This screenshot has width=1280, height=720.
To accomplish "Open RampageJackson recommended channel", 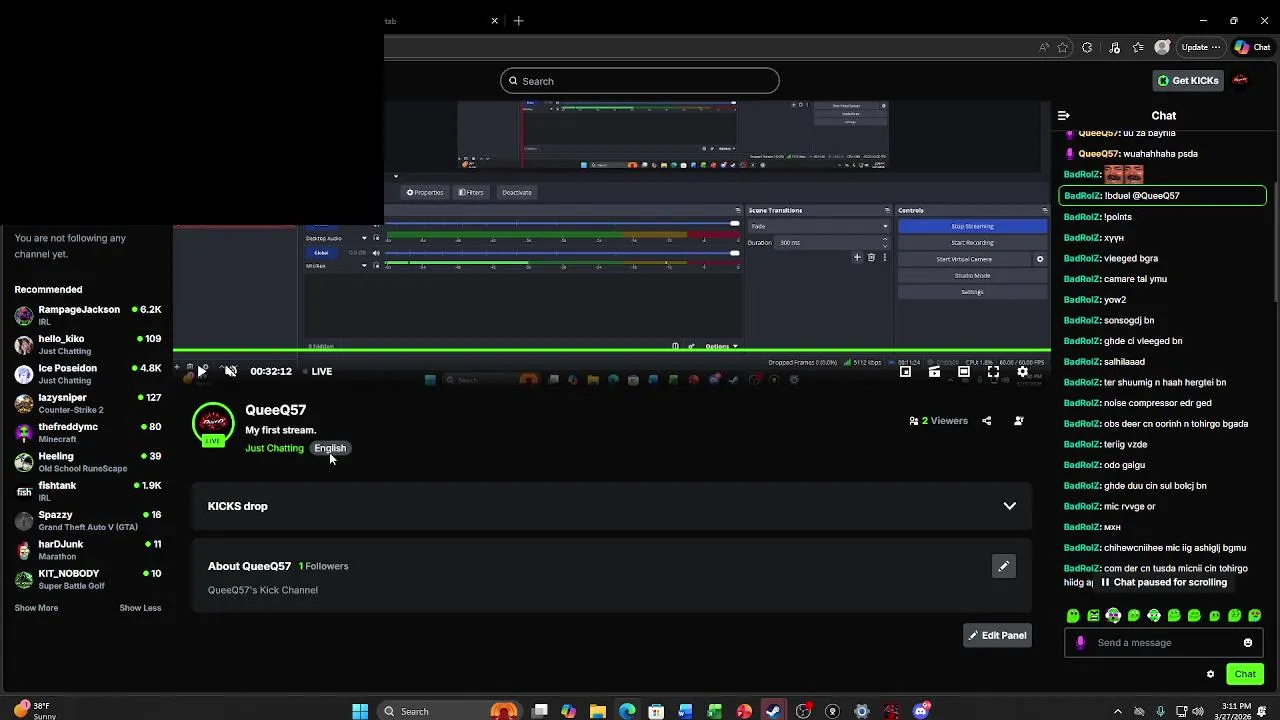I will 88,315.
